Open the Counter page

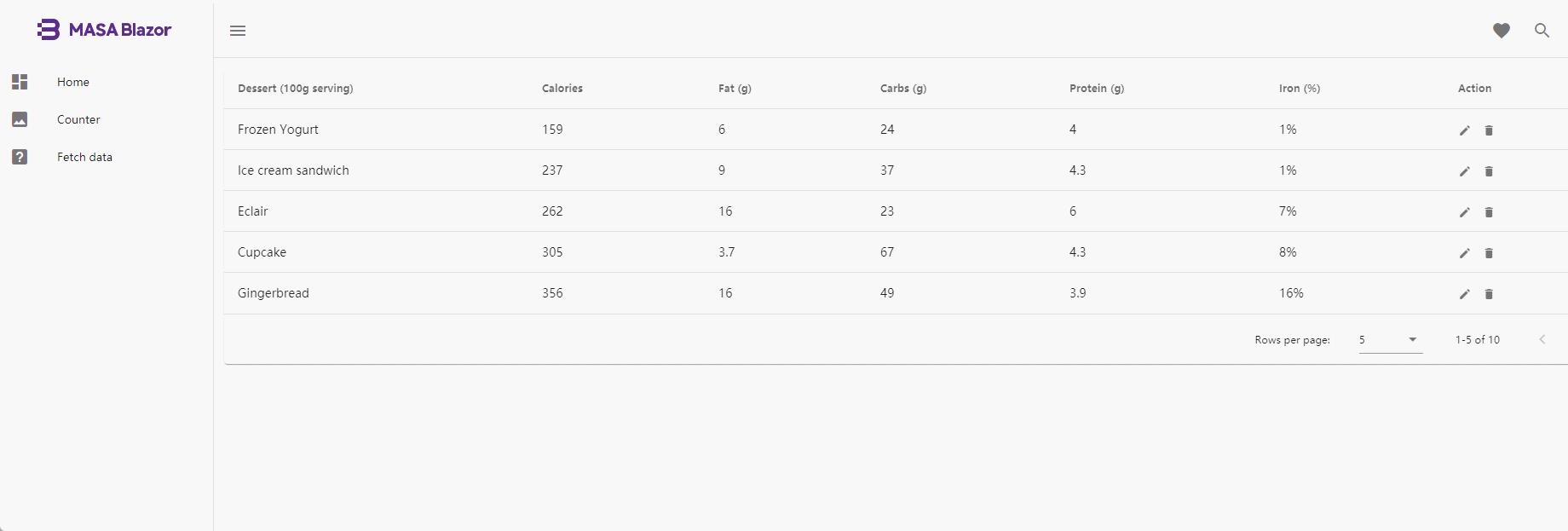pos(78,119)
